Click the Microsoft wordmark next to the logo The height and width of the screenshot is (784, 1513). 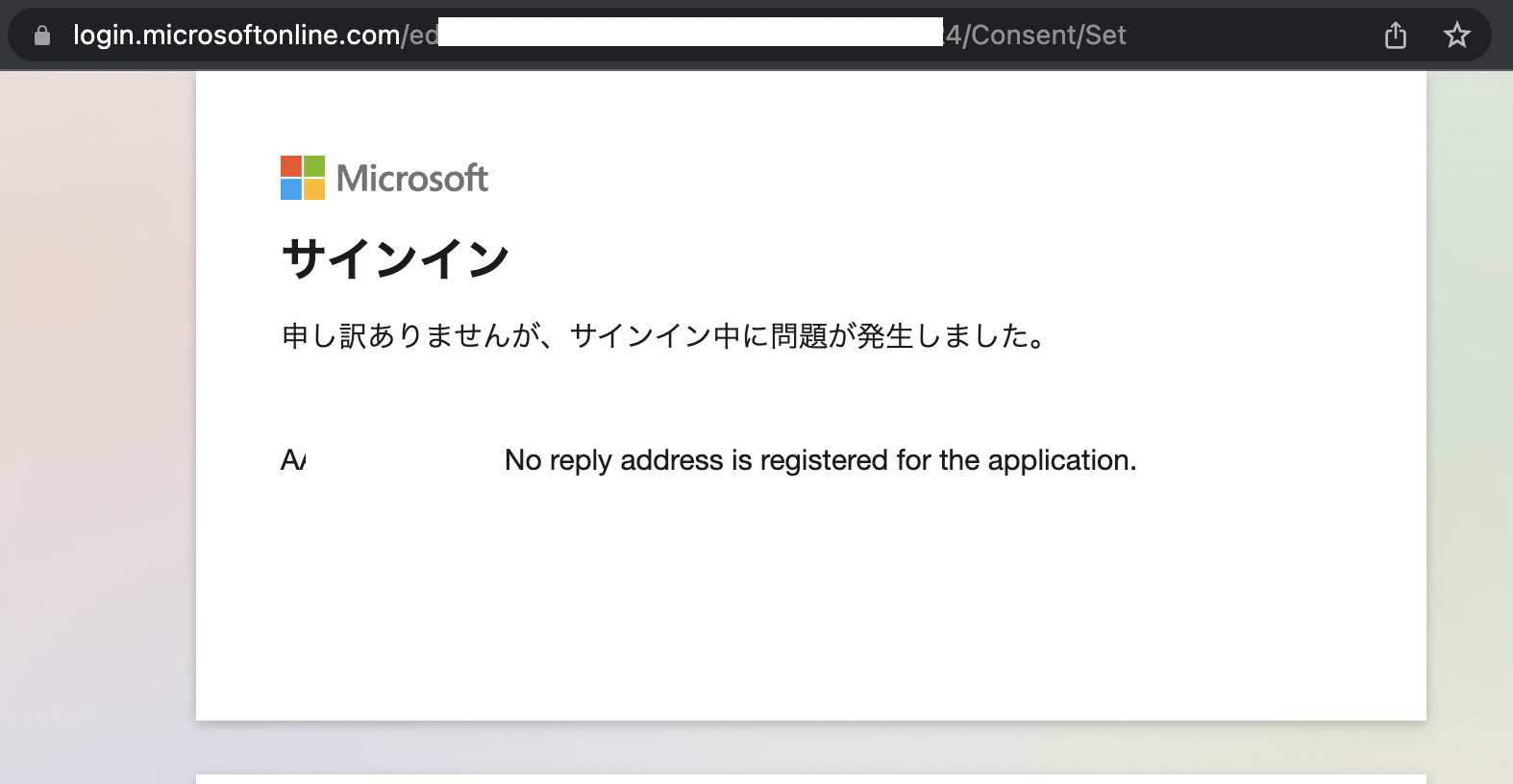tap(411, 178)
